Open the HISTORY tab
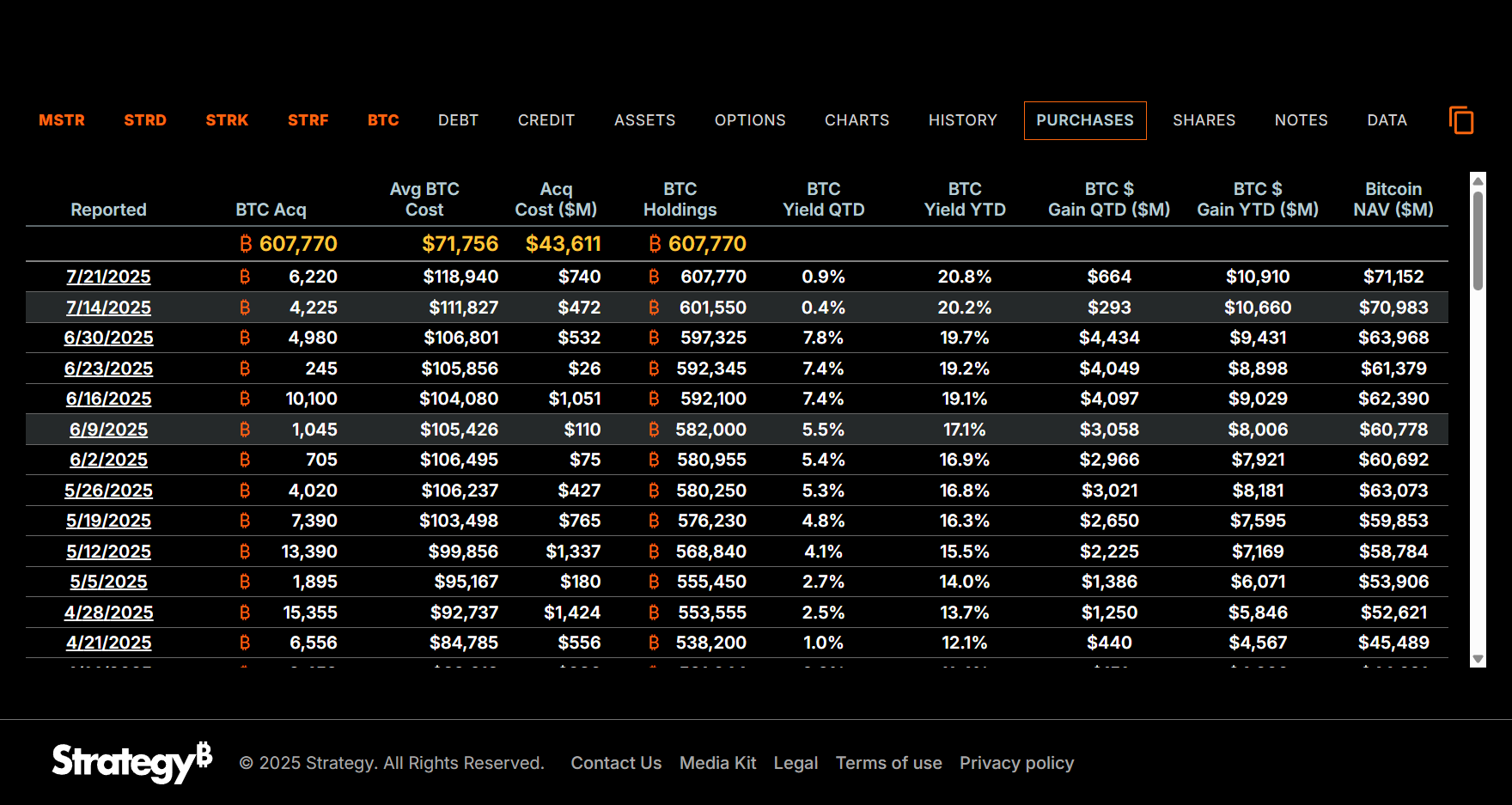Screen dimensions: 1512x805 pos(963,120)
